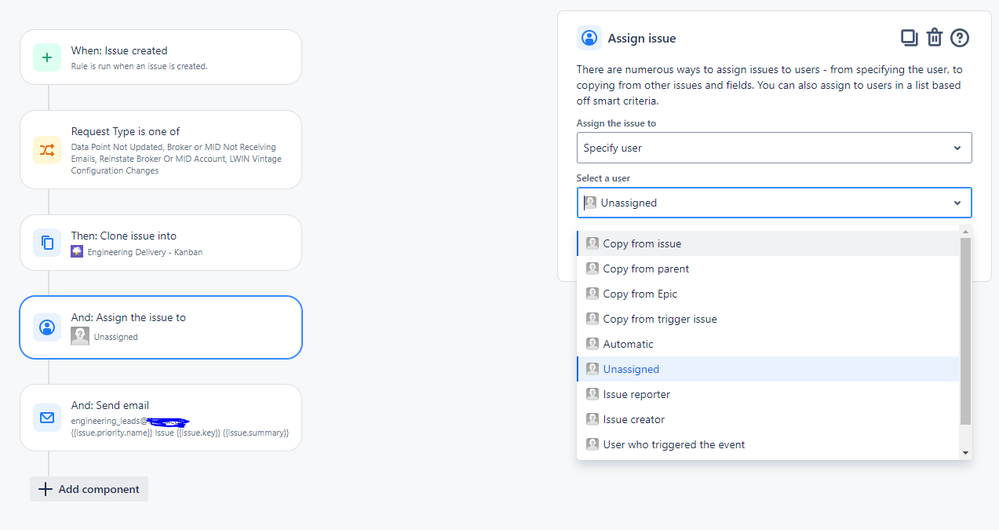Click the Send email envelope icon
This screenshot has width=999, height=530.
click(x=47, y=418)
